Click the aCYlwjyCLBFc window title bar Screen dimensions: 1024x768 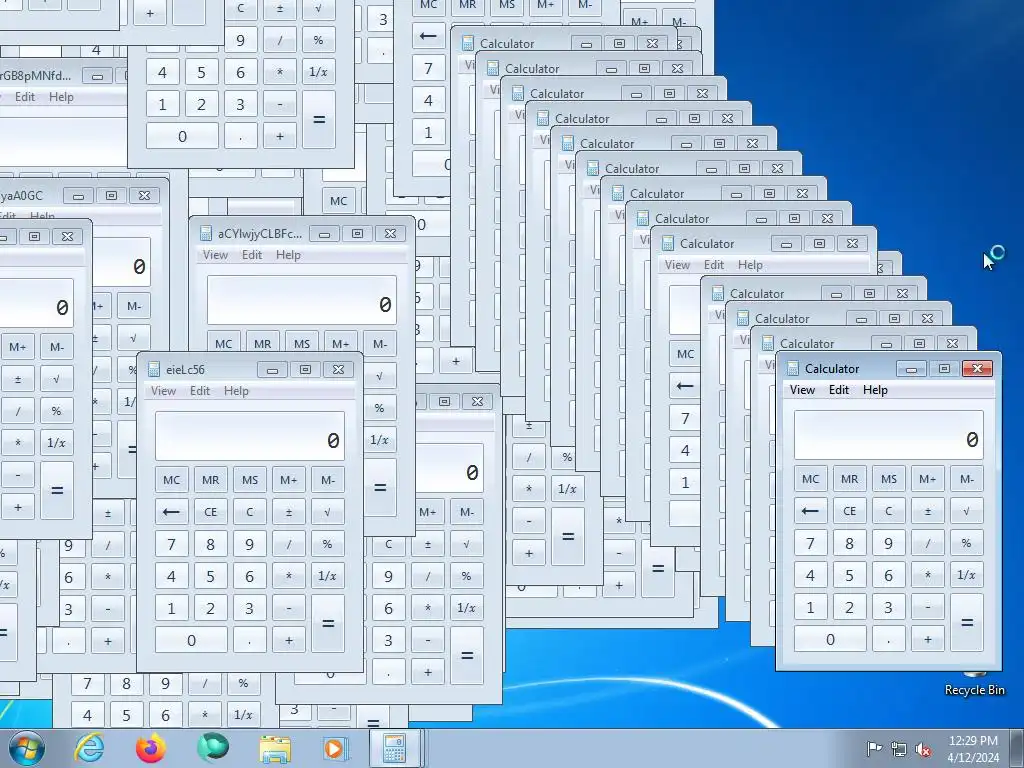[302, 233]
